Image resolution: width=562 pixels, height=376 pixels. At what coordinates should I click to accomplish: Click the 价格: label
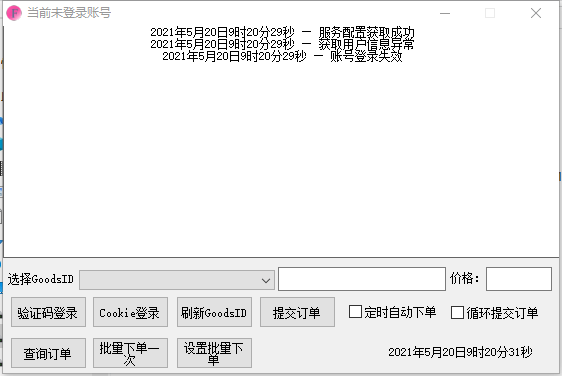coord(465,278)
